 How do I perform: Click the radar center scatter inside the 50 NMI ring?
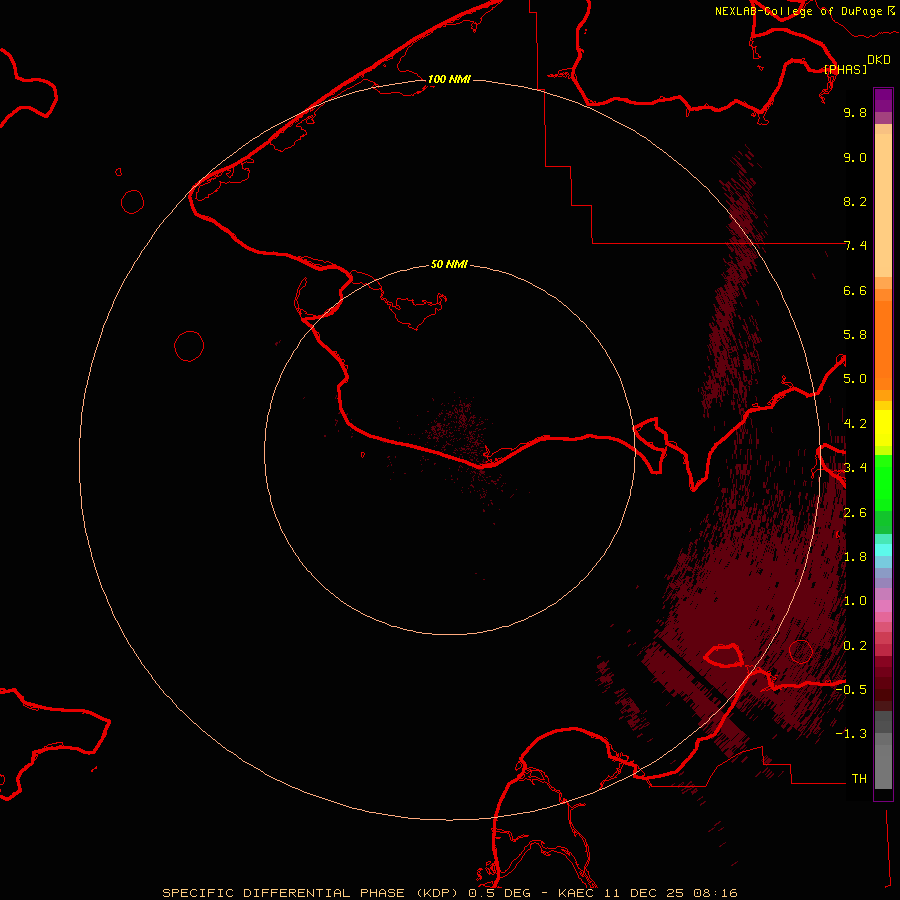(457, 428)
